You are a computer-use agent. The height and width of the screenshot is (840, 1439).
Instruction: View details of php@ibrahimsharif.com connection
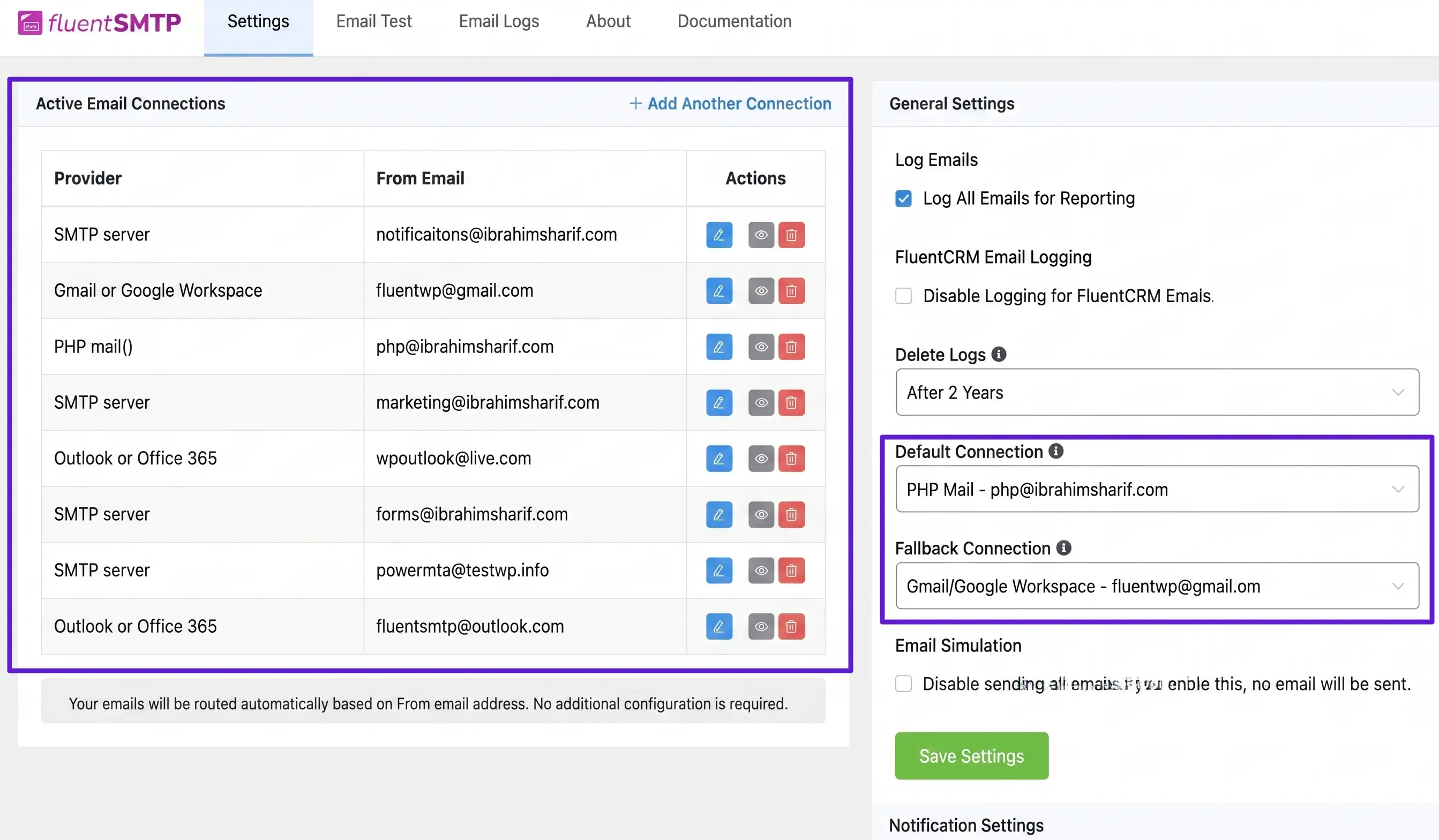[761, 347]
